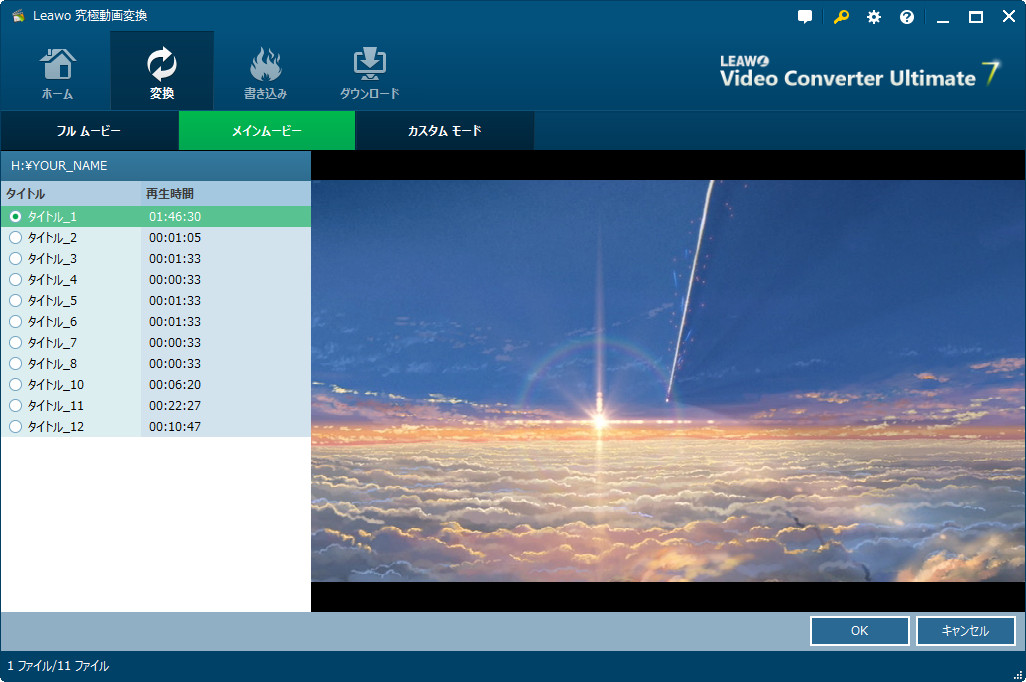Select radio button for タイトル_10
The image size is (1026, 682).
16,384
